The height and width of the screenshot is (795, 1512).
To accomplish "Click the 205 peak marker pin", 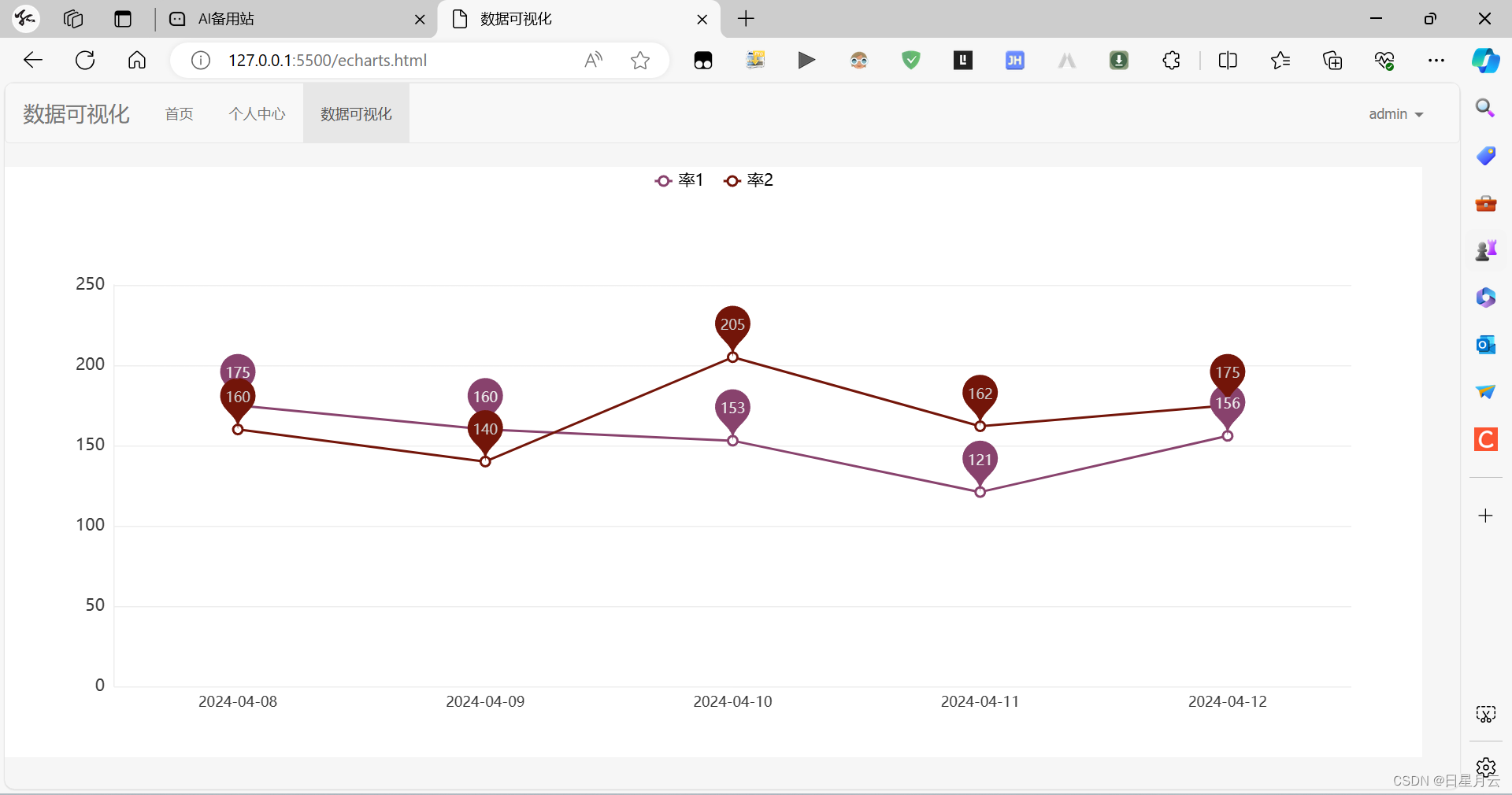I will [732, 327].
